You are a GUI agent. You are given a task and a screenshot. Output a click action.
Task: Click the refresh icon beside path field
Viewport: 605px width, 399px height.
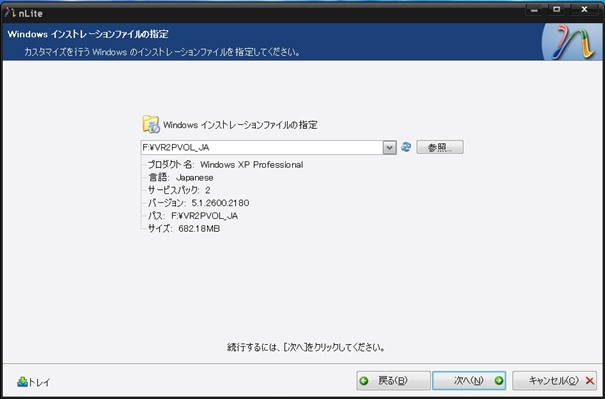point(406,147)
